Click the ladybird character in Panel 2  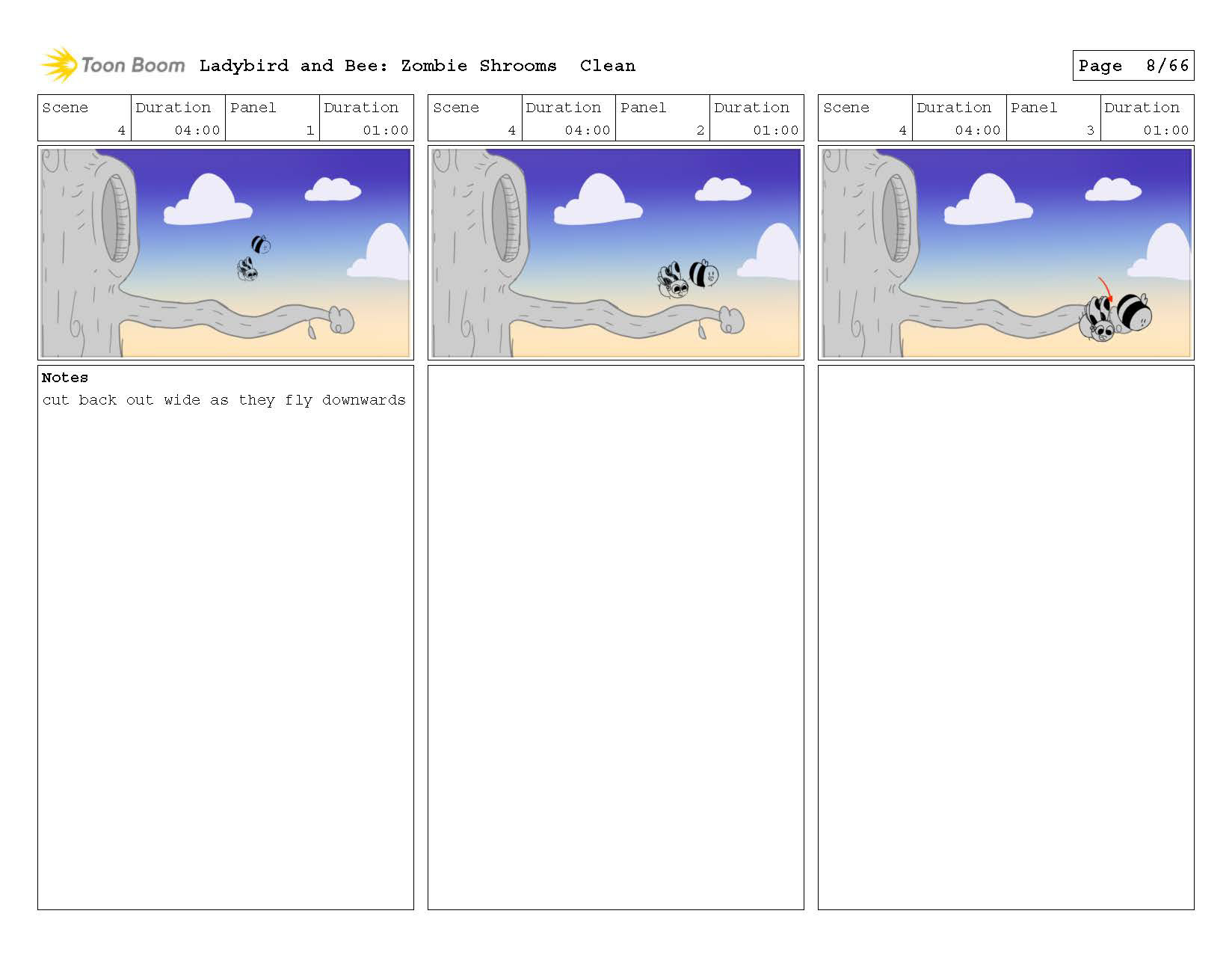672,281
